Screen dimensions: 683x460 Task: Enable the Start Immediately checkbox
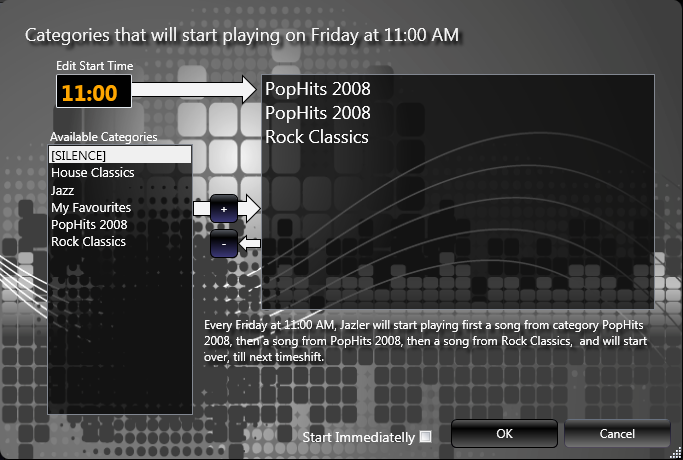(x=426, y=436)
